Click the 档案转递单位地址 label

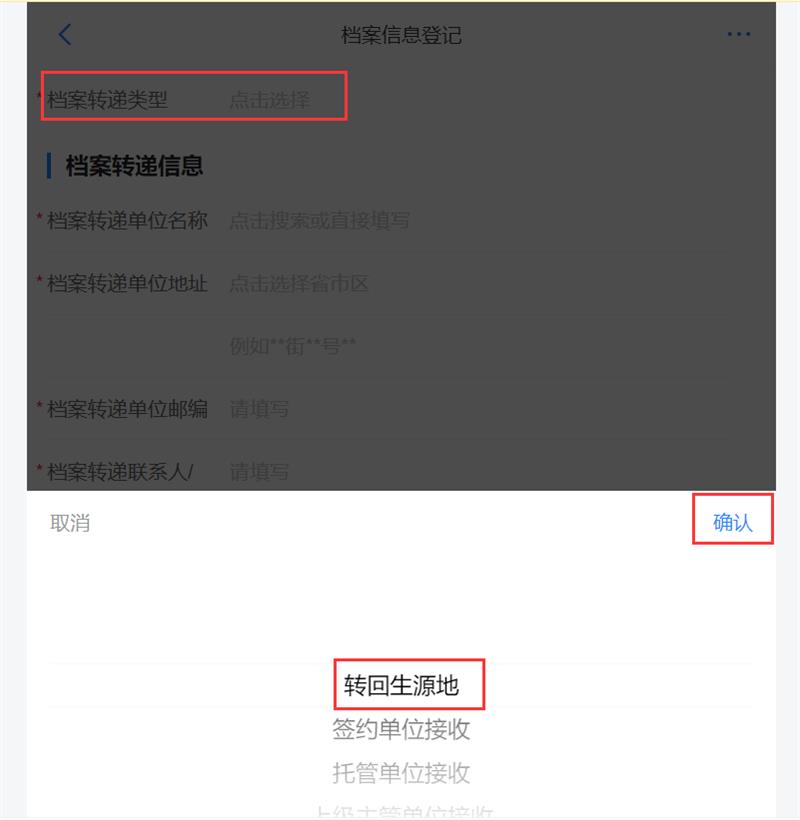click(127, 283)
